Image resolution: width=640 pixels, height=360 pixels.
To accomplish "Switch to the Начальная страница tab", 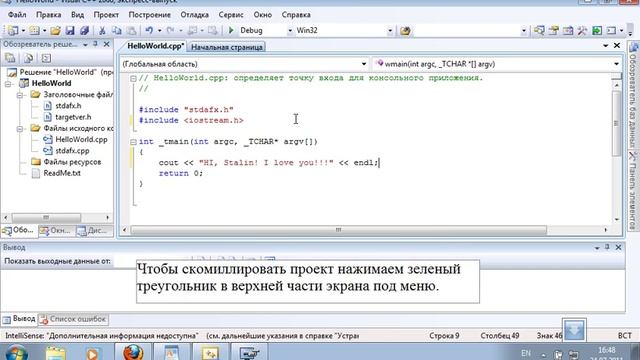I will click(x=227, y=47).
